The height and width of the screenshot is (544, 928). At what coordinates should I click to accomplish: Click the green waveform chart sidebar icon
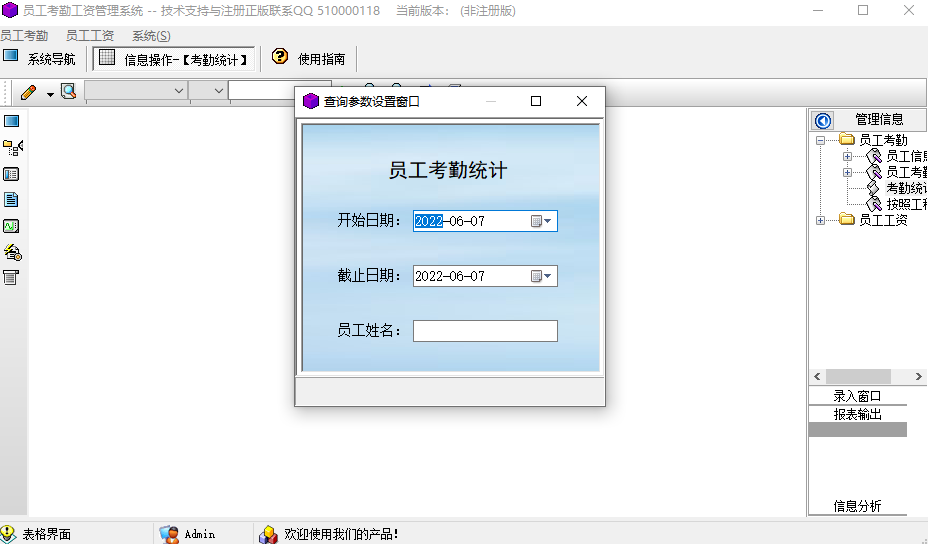pyautogui.click(x=11, y=226)
